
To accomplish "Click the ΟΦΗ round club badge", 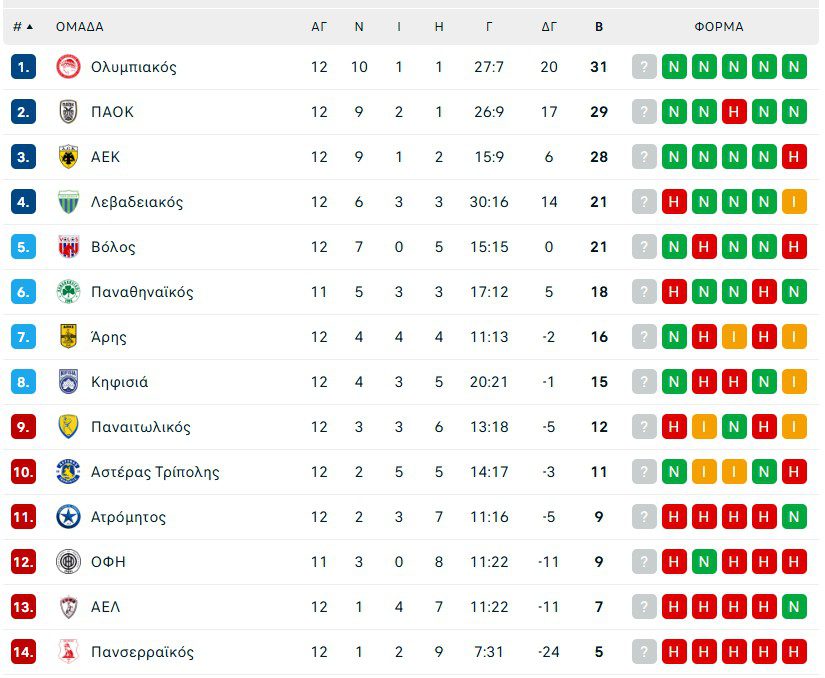I will (x=68, y=562).
